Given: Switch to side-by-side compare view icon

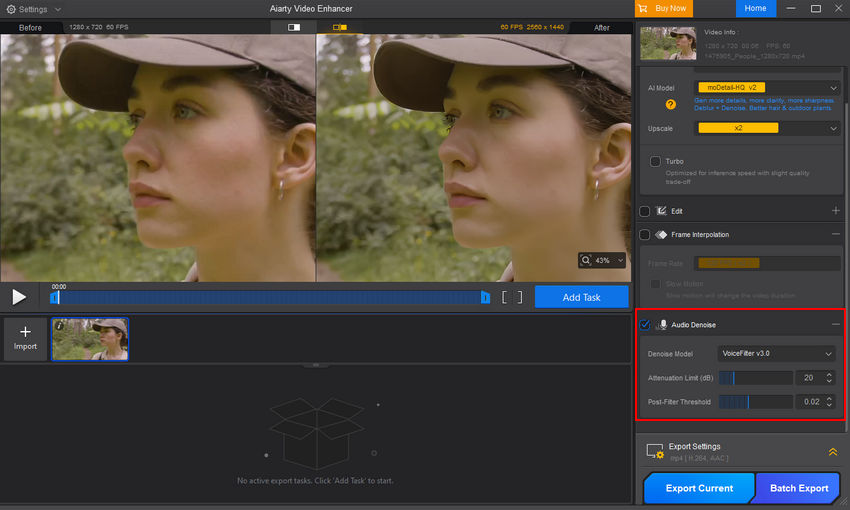Looking at the screenshot, I should coord(340,27).
